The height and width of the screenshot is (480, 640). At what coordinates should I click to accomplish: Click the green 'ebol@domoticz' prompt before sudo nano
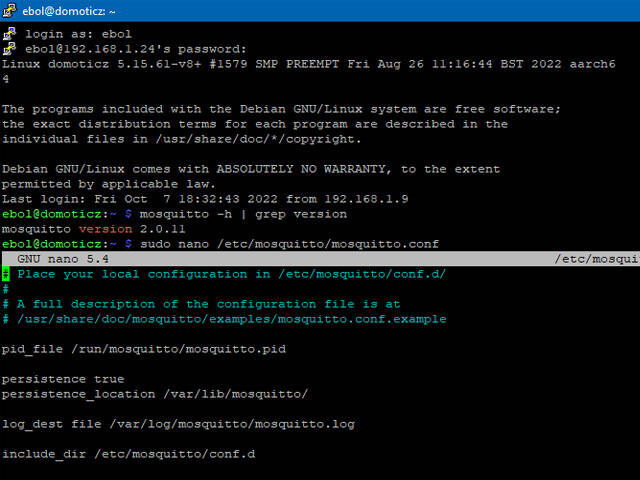tap(51, 244)
